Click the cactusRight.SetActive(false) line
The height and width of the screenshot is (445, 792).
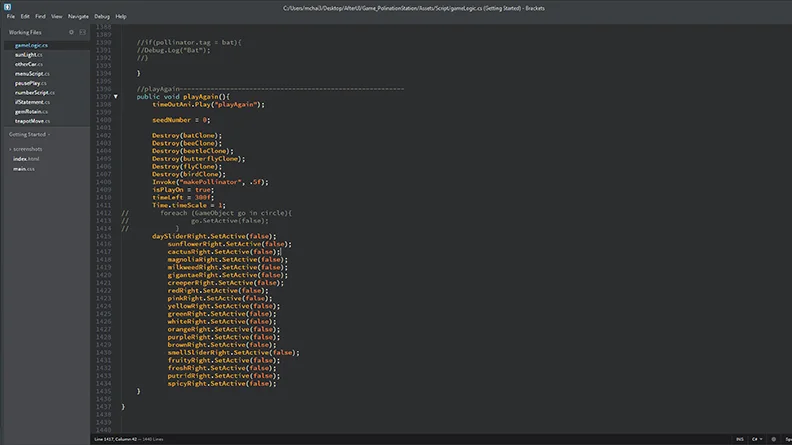click(224, 252)
